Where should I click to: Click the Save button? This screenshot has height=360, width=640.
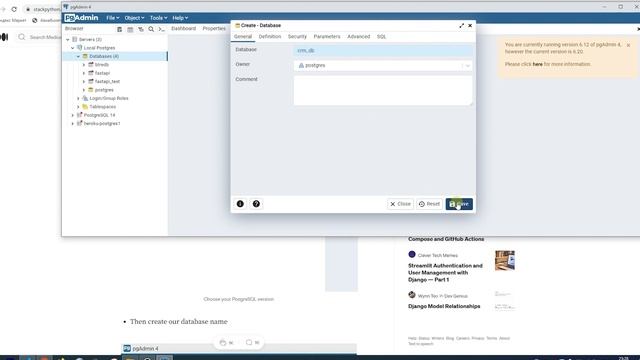pos(459,204)
